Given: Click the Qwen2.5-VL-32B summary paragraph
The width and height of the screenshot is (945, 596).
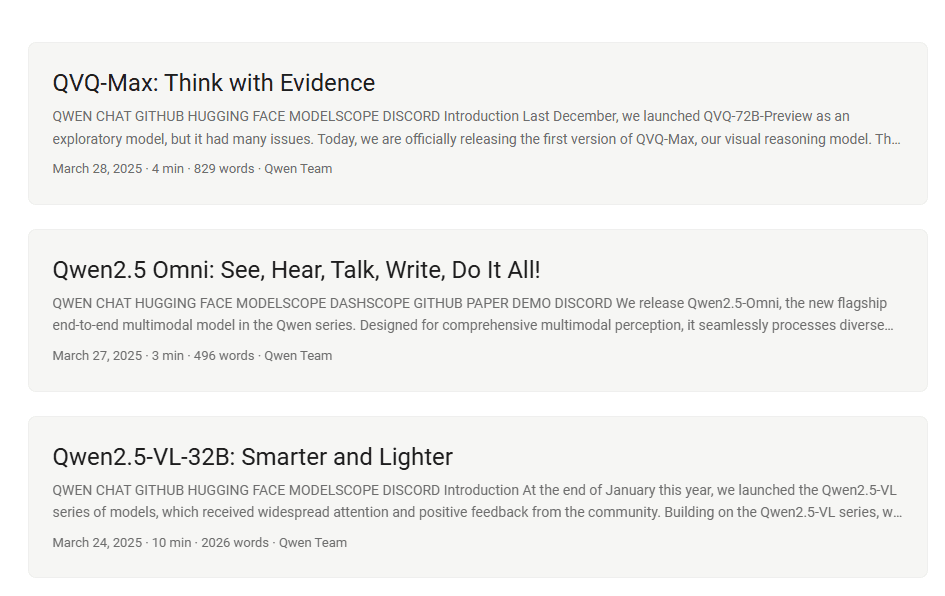Looking at the screenshot, I should click(477, 501).
